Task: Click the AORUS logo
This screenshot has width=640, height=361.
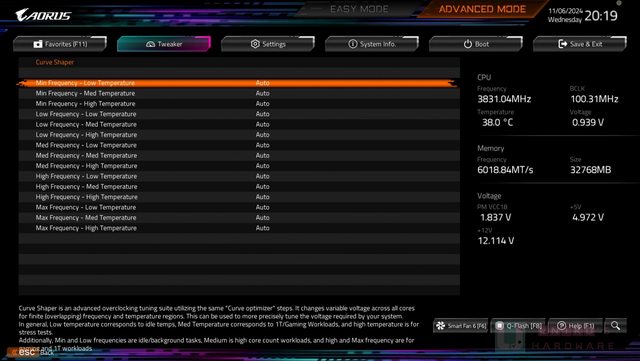Action: [43, 16]
